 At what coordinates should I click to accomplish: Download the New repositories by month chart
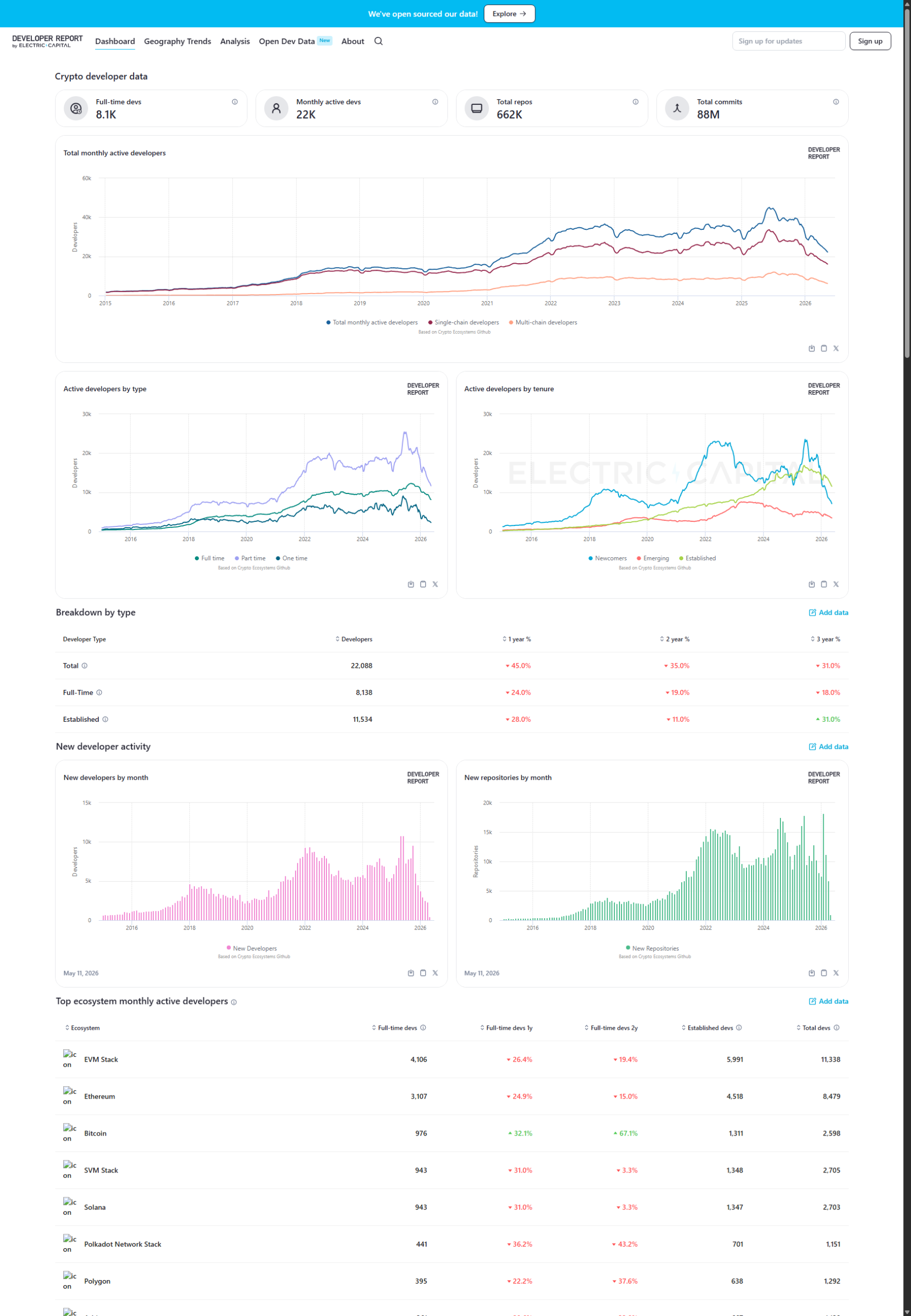click(812, 973)
